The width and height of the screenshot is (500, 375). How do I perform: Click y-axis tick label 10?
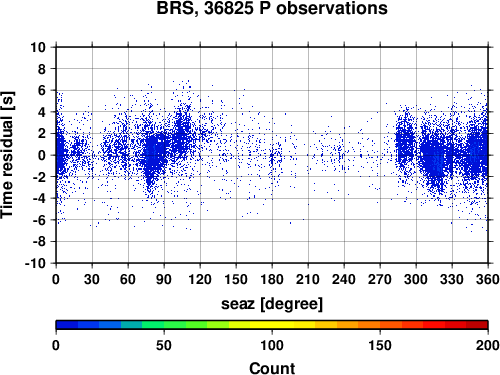(38, 47)
